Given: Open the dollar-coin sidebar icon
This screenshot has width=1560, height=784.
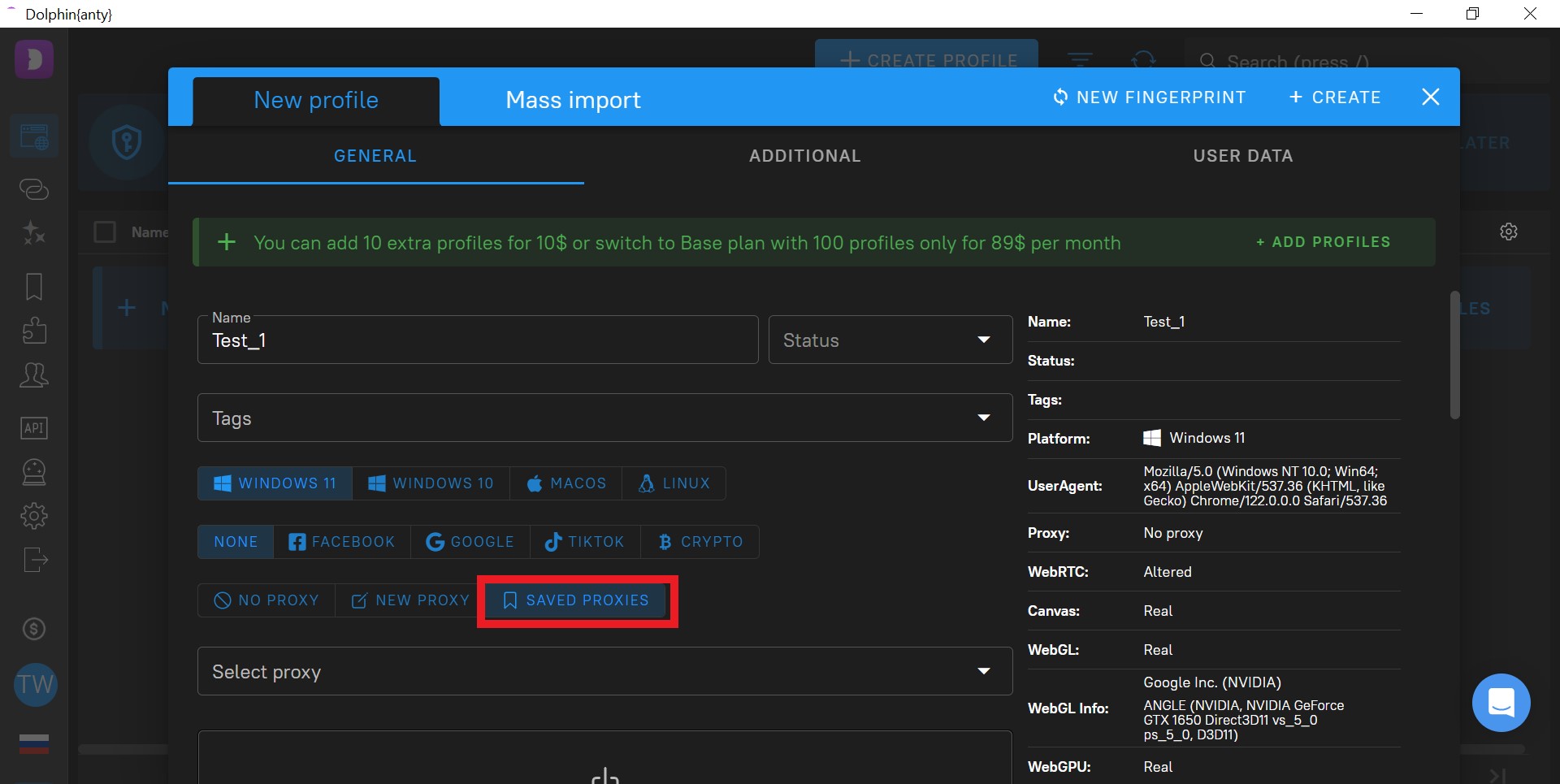Looking at the screenshot, I should (34, 629).
